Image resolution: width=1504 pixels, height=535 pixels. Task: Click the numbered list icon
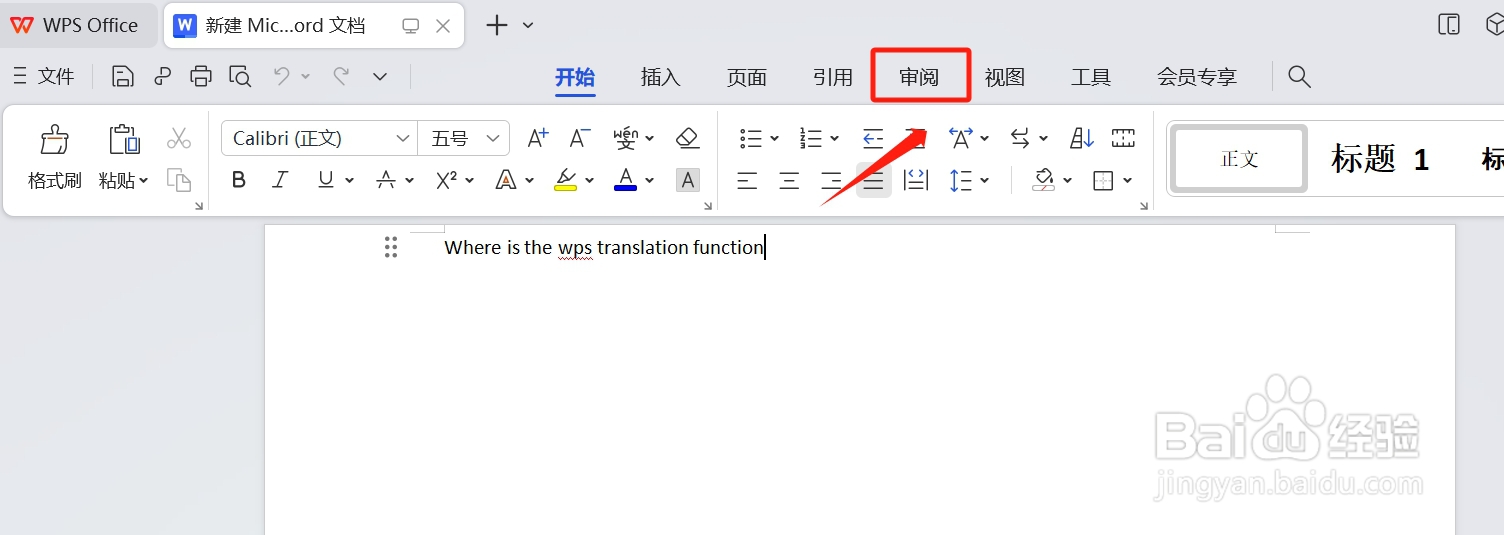point(811,138)
